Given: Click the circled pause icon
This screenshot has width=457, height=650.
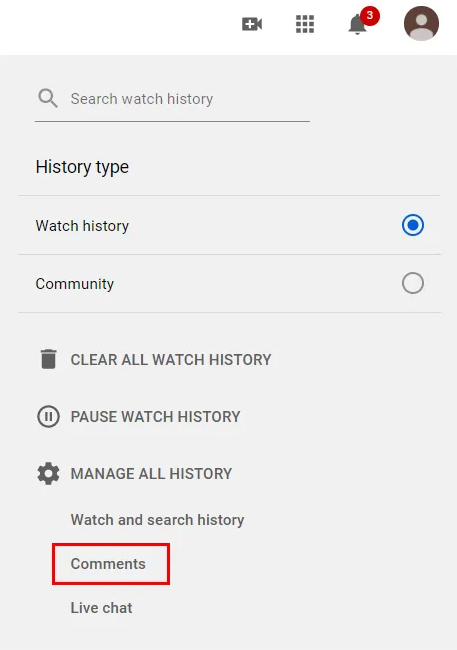Looking at the screenshot, I should click(49, 416).
